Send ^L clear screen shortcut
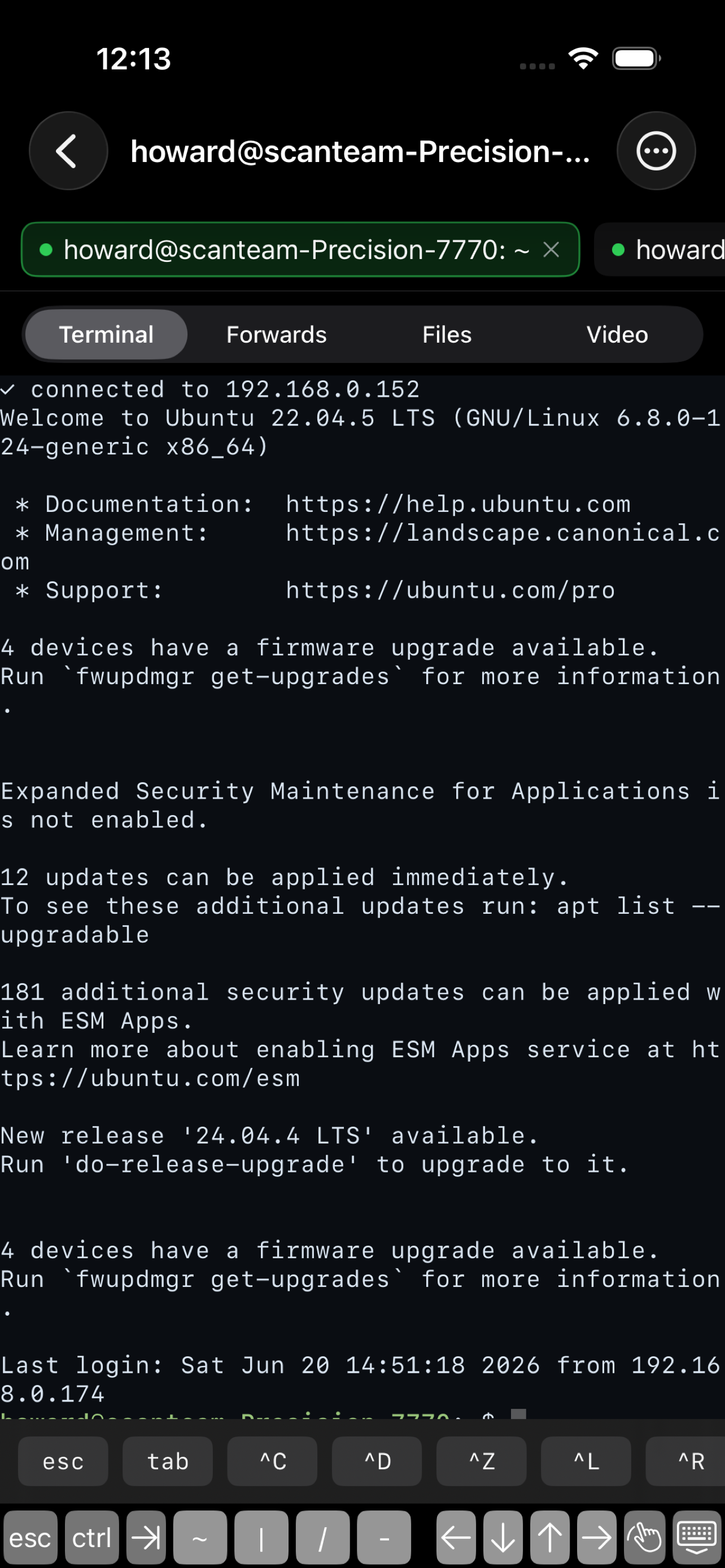 (586, 1461)
